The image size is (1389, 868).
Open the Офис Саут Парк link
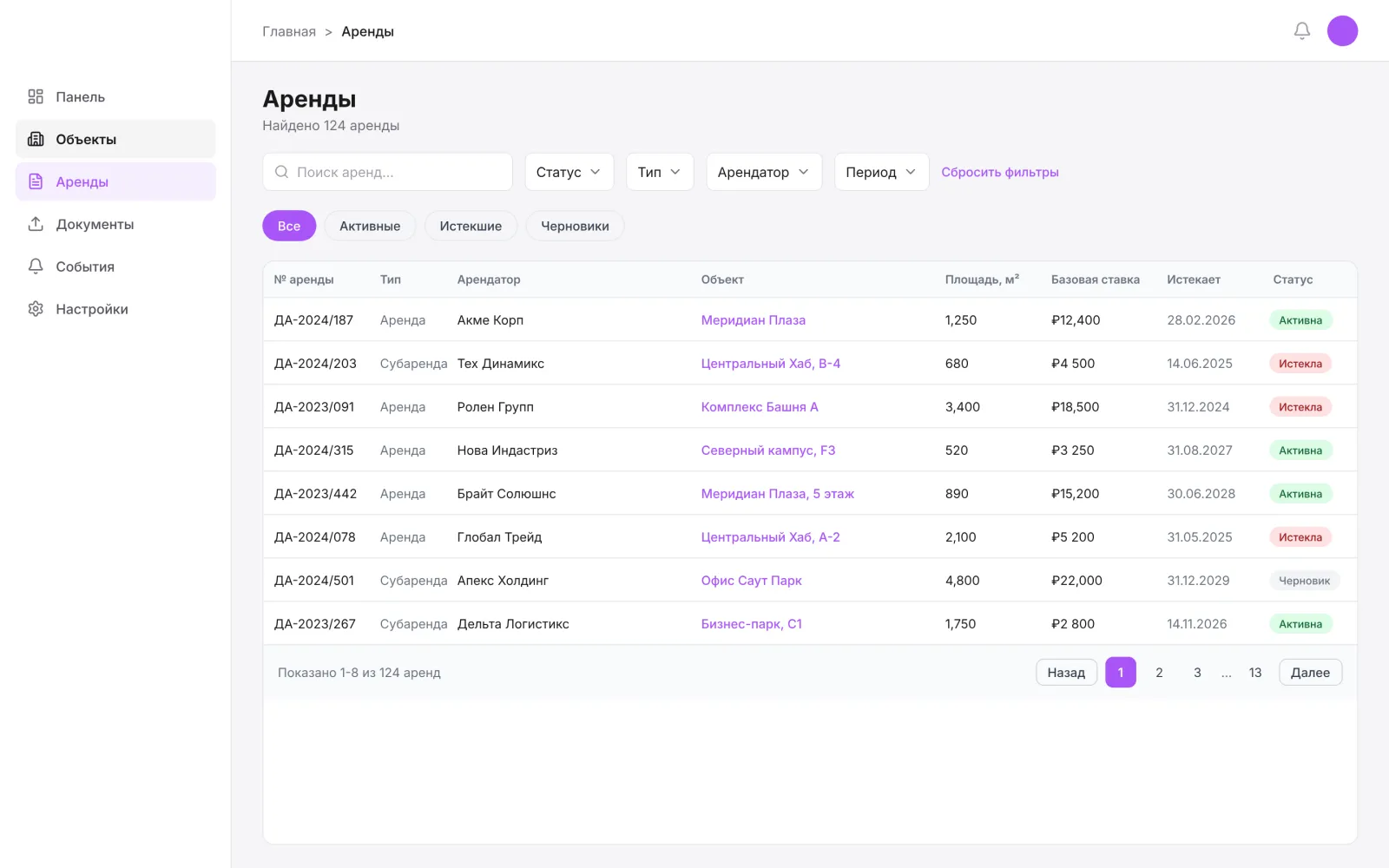click(751, 580)
